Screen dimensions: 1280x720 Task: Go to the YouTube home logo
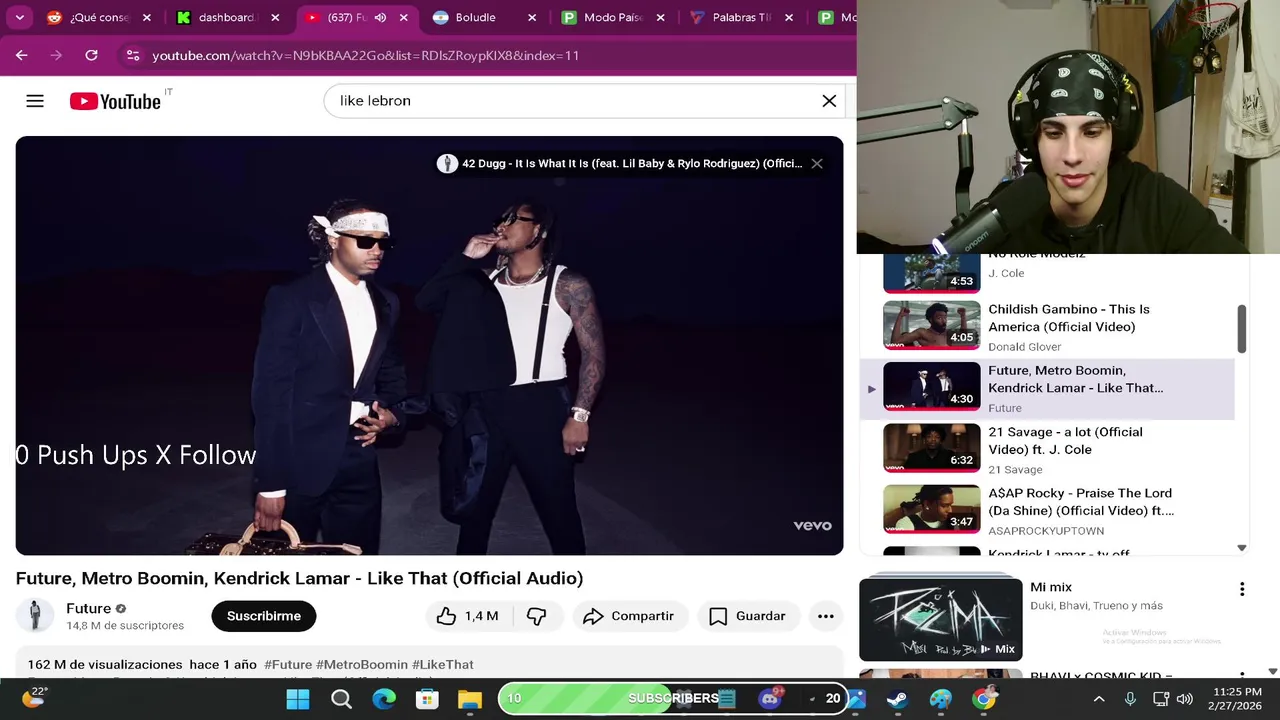[x=115, y=101]
